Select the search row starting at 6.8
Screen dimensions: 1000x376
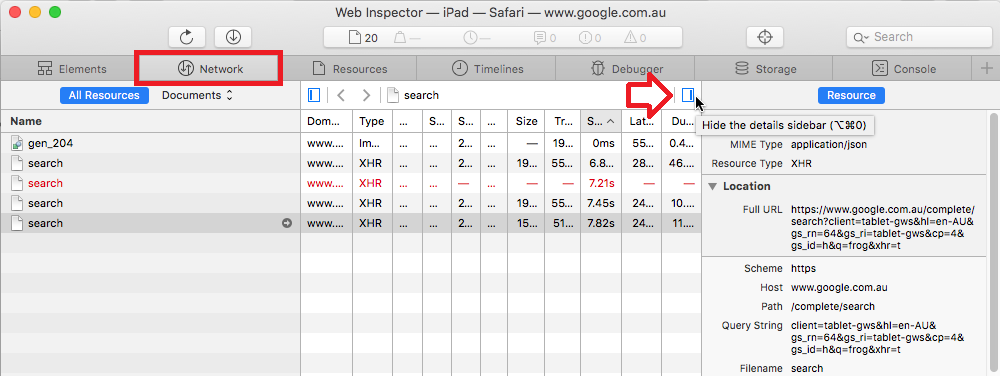click(351, 163)
